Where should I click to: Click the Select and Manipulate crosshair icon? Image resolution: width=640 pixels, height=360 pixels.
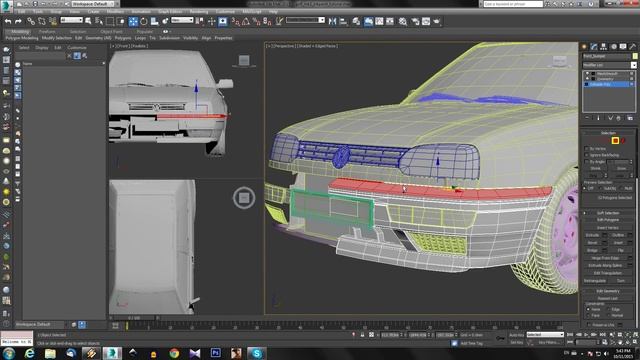pyautogui.click(x=211, y=21)
